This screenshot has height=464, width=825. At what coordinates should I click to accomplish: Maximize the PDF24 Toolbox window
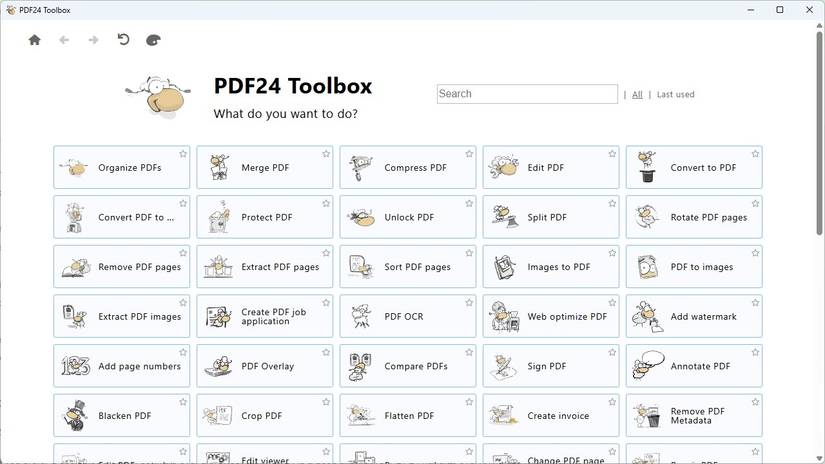point(780,10)
